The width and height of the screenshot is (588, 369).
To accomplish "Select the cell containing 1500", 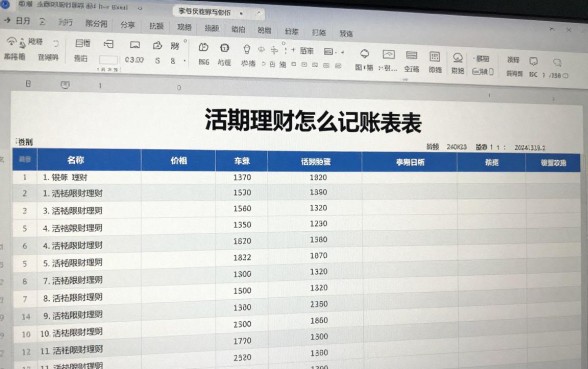I will click(x=242, y=291).
